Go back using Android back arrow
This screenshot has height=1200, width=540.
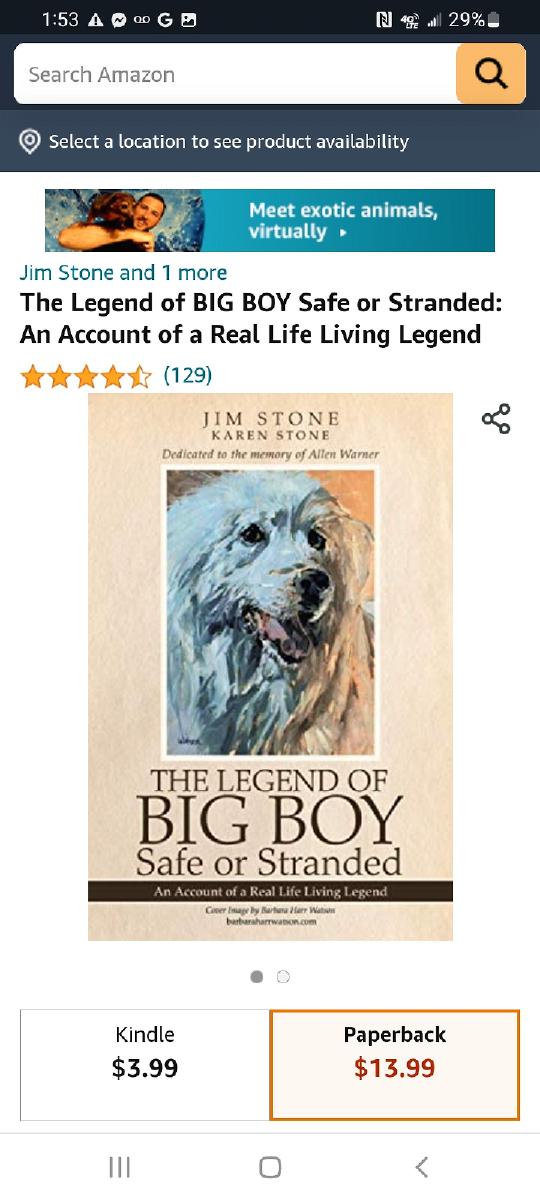click(421, 1166)
